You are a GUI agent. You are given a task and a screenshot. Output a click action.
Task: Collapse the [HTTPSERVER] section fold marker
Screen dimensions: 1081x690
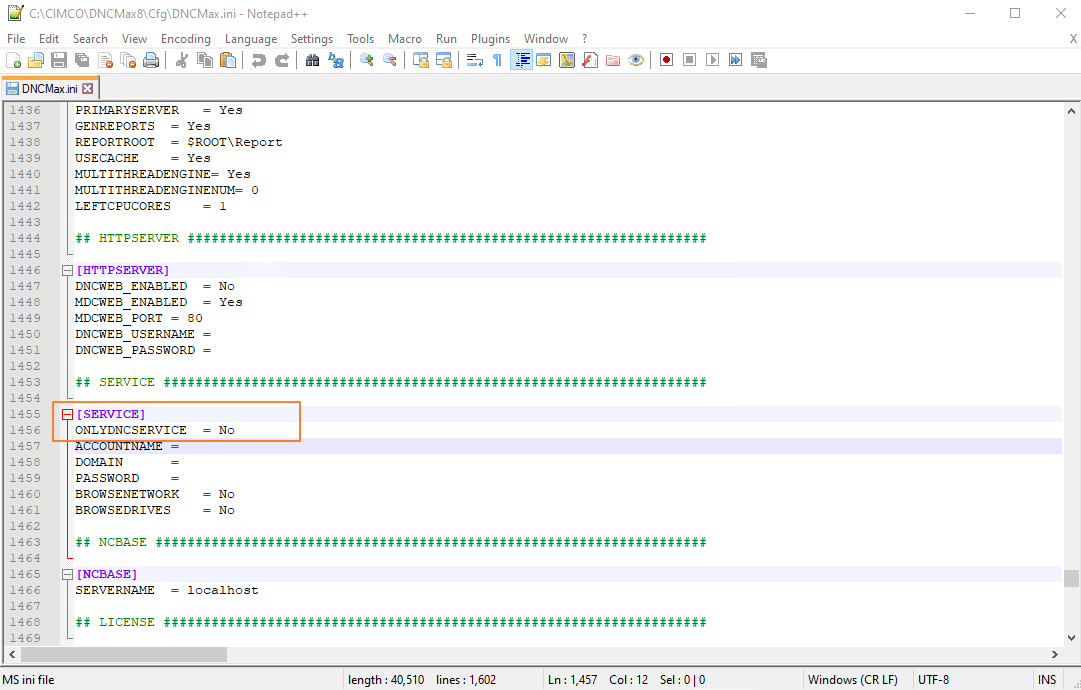(x=68, y=270)
